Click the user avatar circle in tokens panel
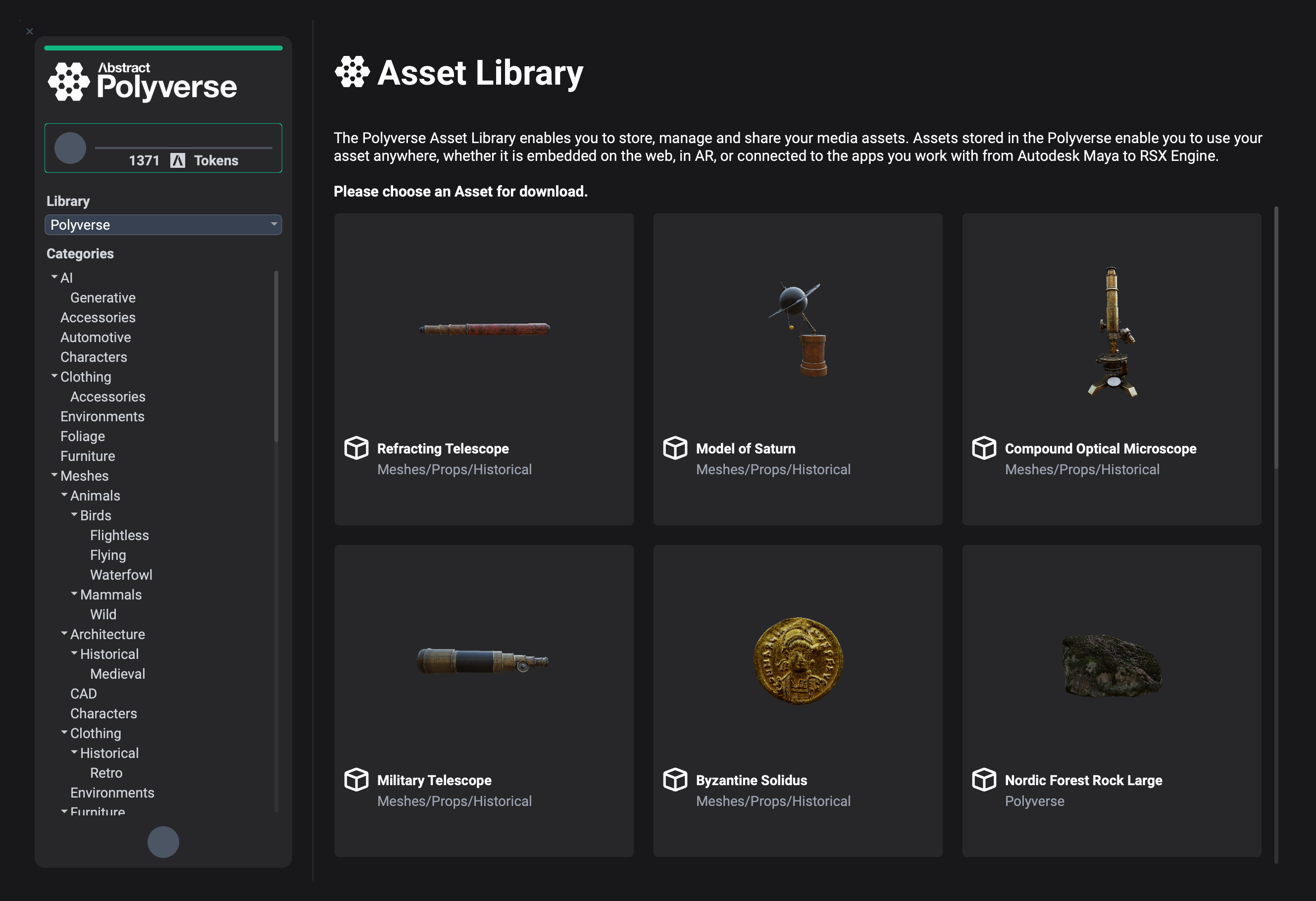1316x901 pixels. (70, 149)
